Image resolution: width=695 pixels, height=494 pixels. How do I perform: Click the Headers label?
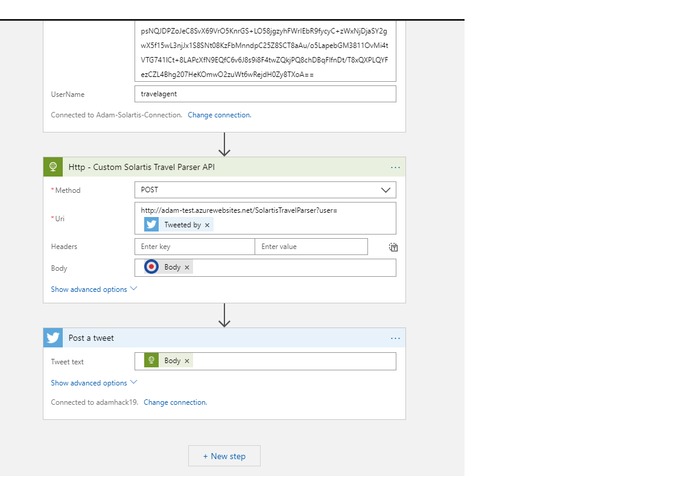(64, 246)
